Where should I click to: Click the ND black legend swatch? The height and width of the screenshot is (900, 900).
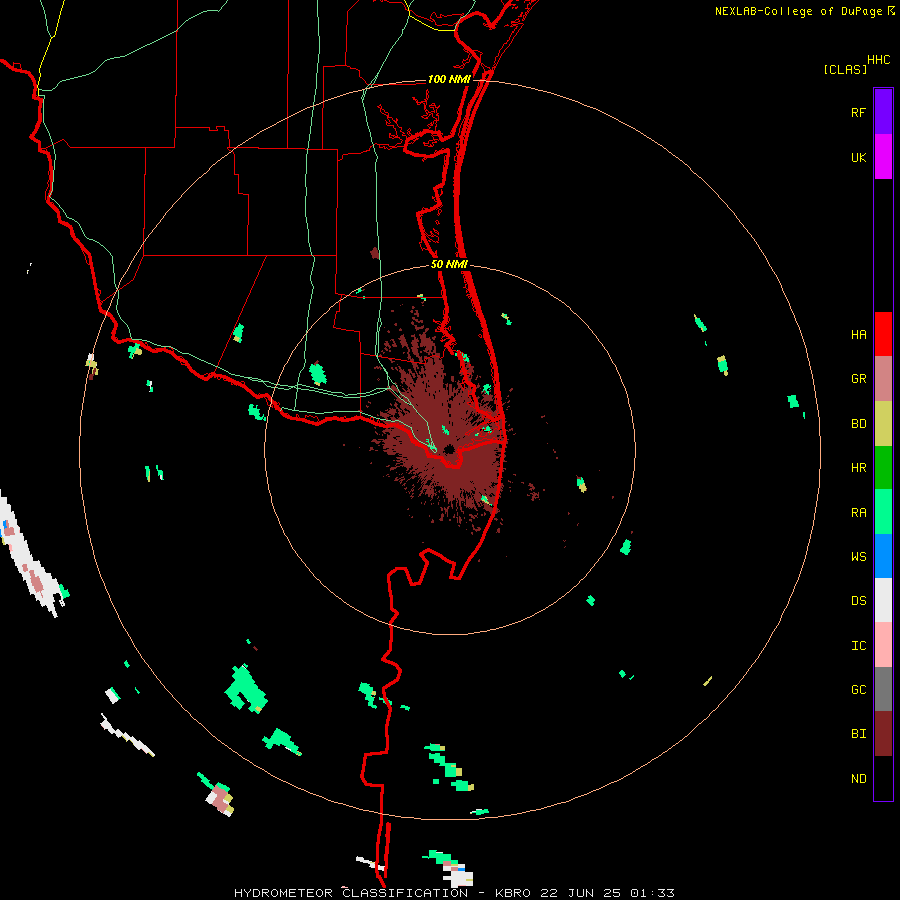point(883,778)
